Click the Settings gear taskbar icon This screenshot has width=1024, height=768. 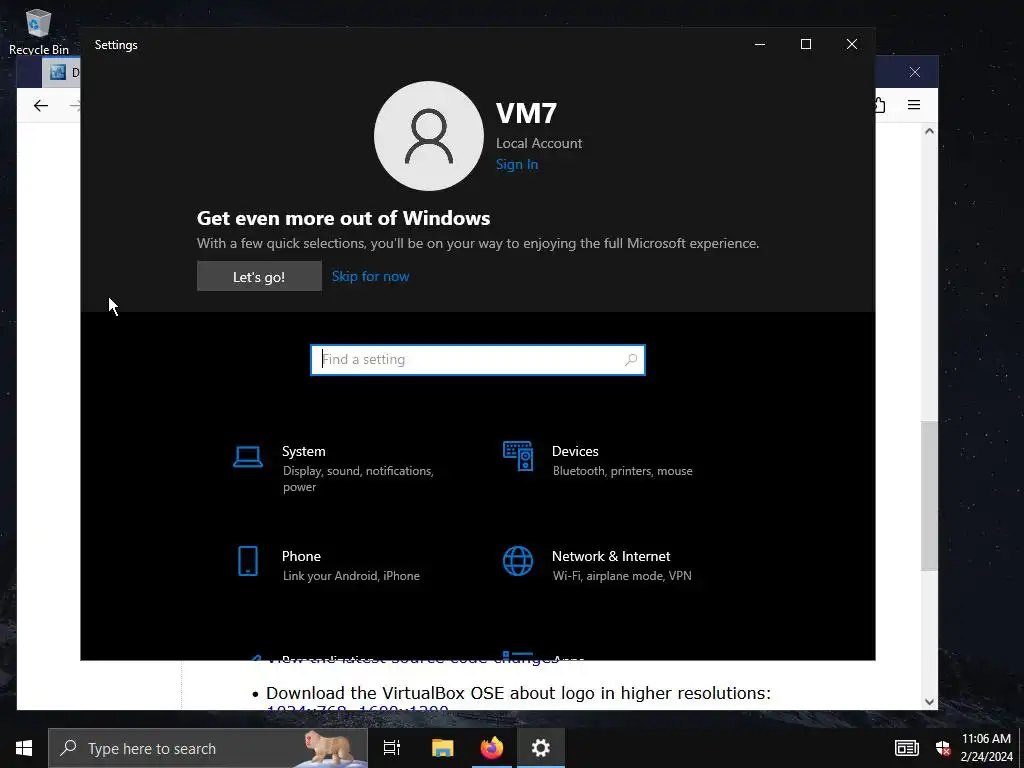[x=541, y=748]
